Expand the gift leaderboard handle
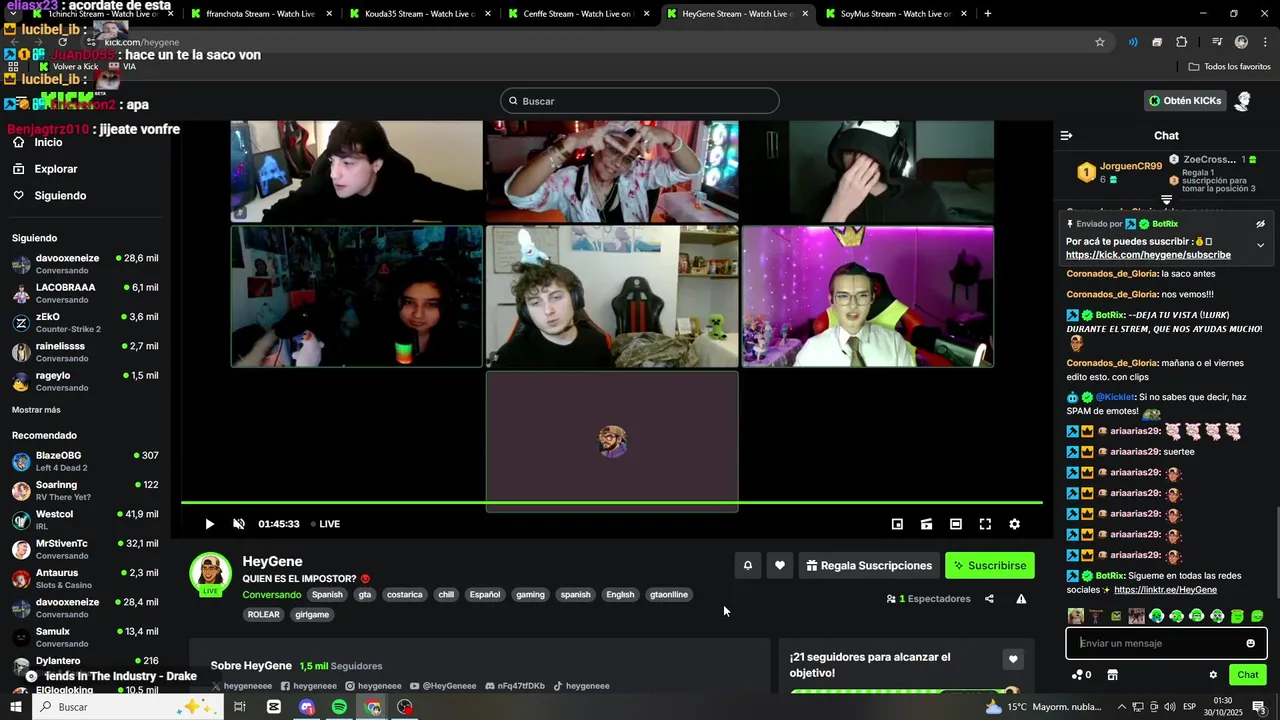Viewport: 1280px width, 720px height. pyautogui.click(x=1166, y=201)
